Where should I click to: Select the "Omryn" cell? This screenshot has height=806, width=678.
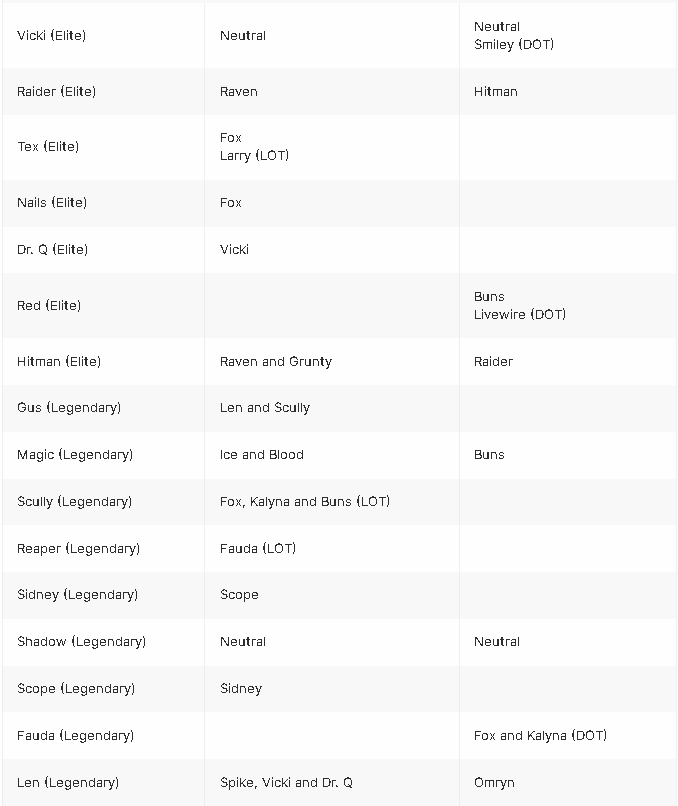(x=494, y=783)
